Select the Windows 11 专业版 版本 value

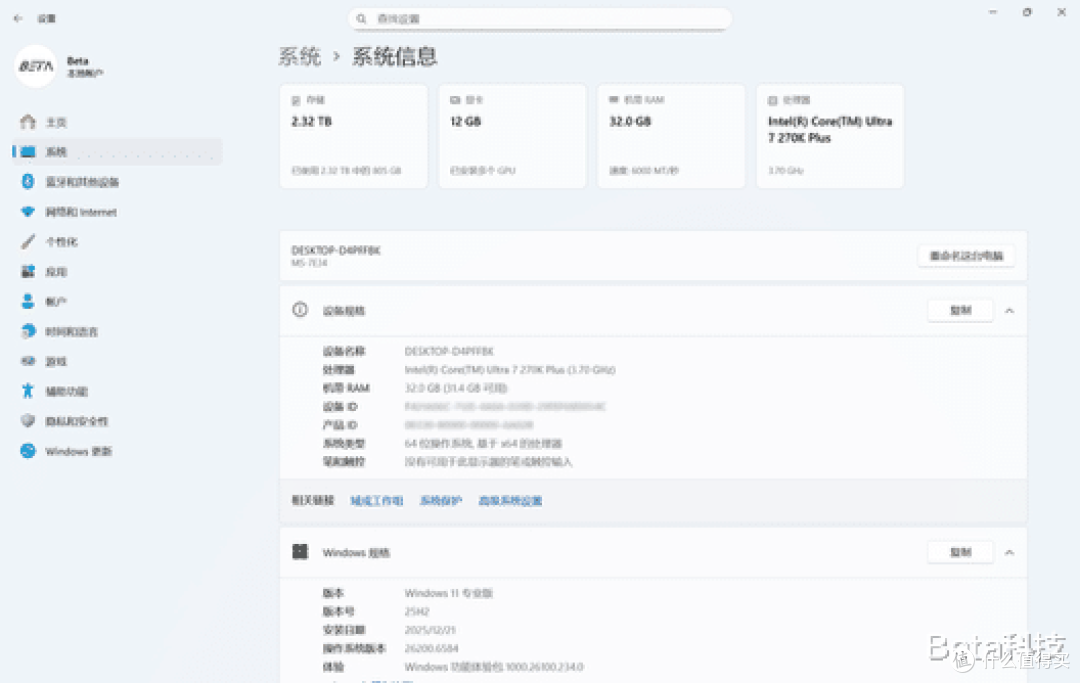[448, 593]
